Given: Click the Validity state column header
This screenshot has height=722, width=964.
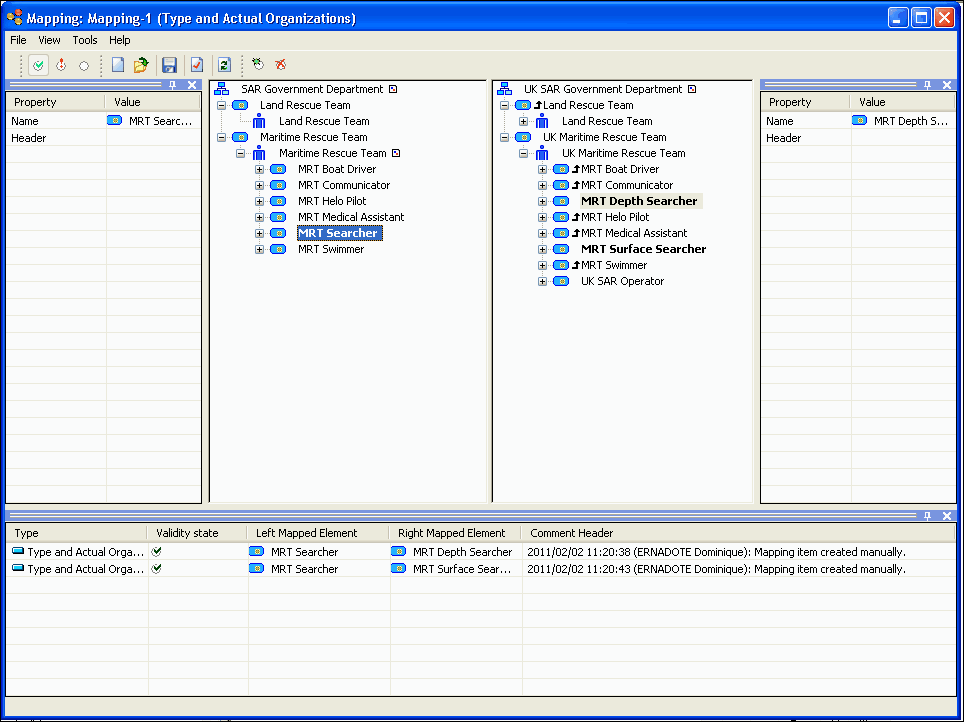Looking at the screenshot, I should 187,533.
